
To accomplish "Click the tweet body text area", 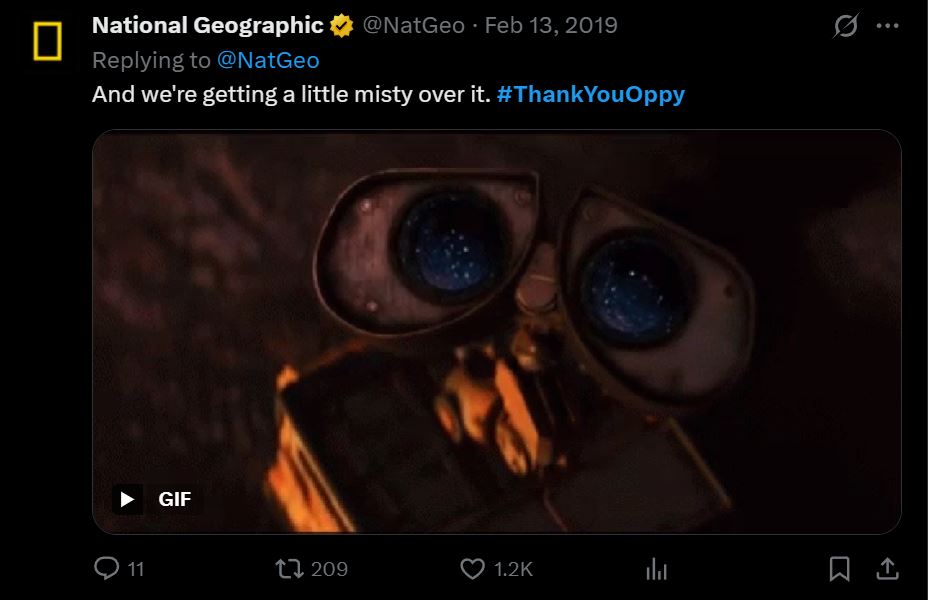I will [x=290, y=94].
